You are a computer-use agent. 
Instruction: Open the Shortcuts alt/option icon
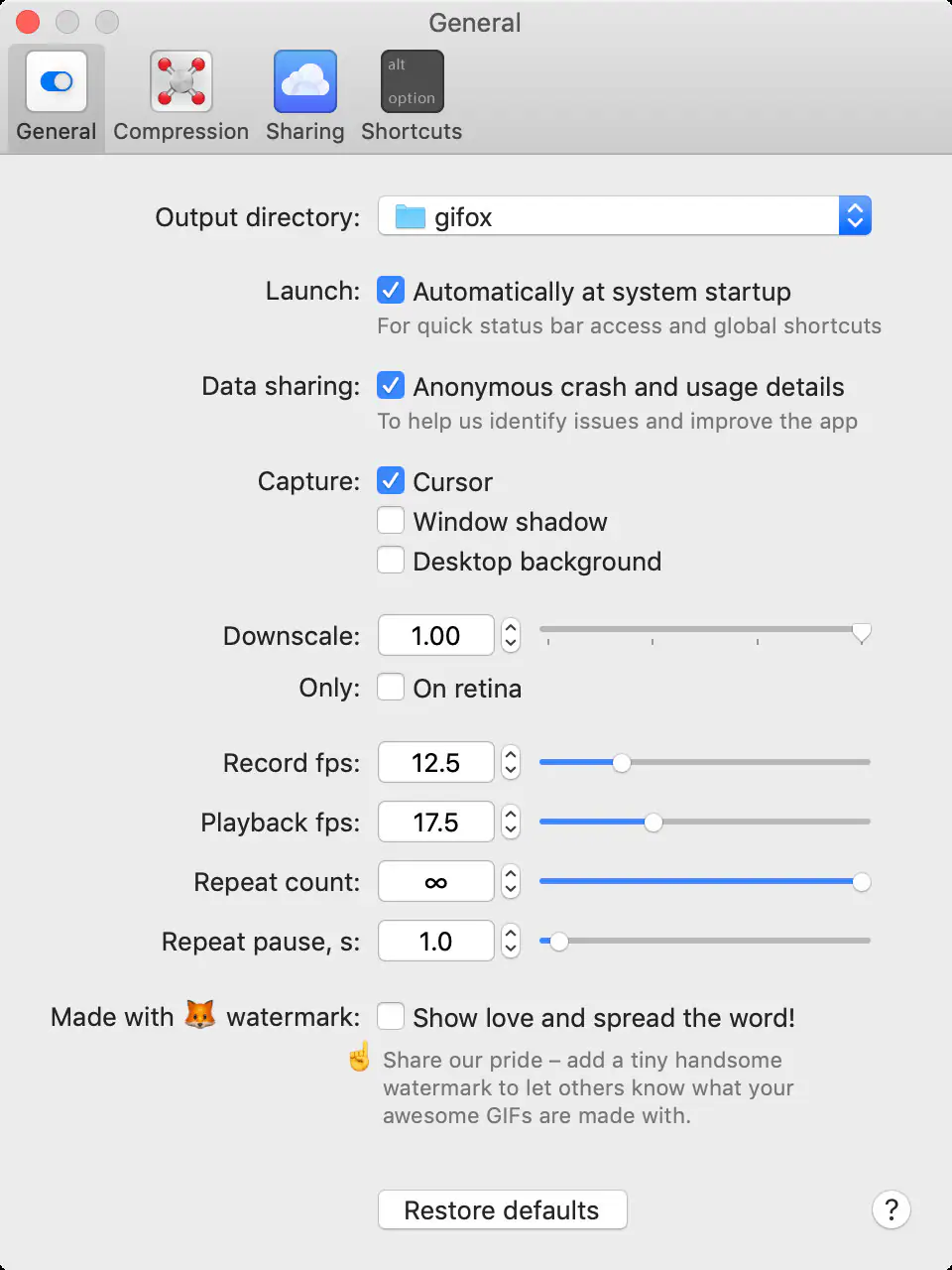pyautogui.click(x=412, y=81)
